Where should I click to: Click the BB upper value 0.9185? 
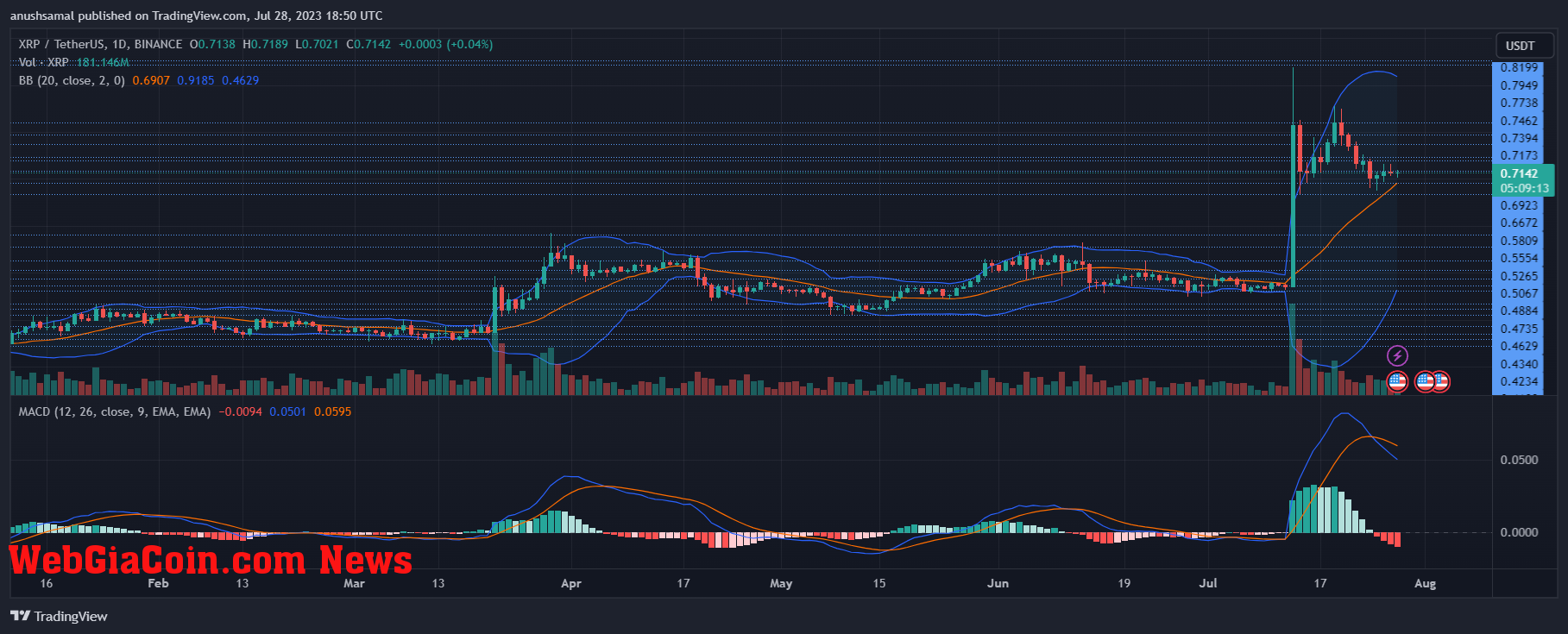[x=196, y=80]
